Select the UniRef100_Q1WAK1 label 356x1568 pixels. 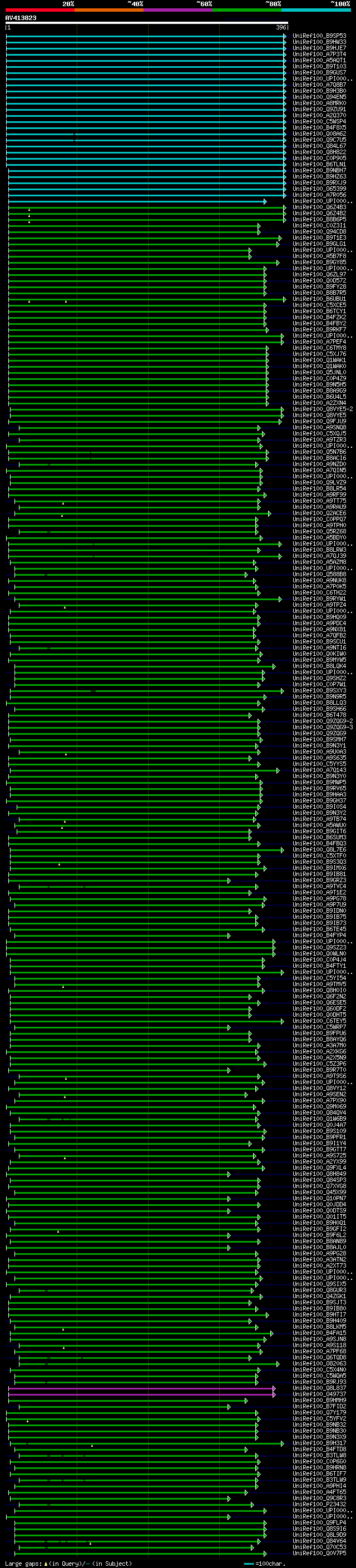coord(319,360)
